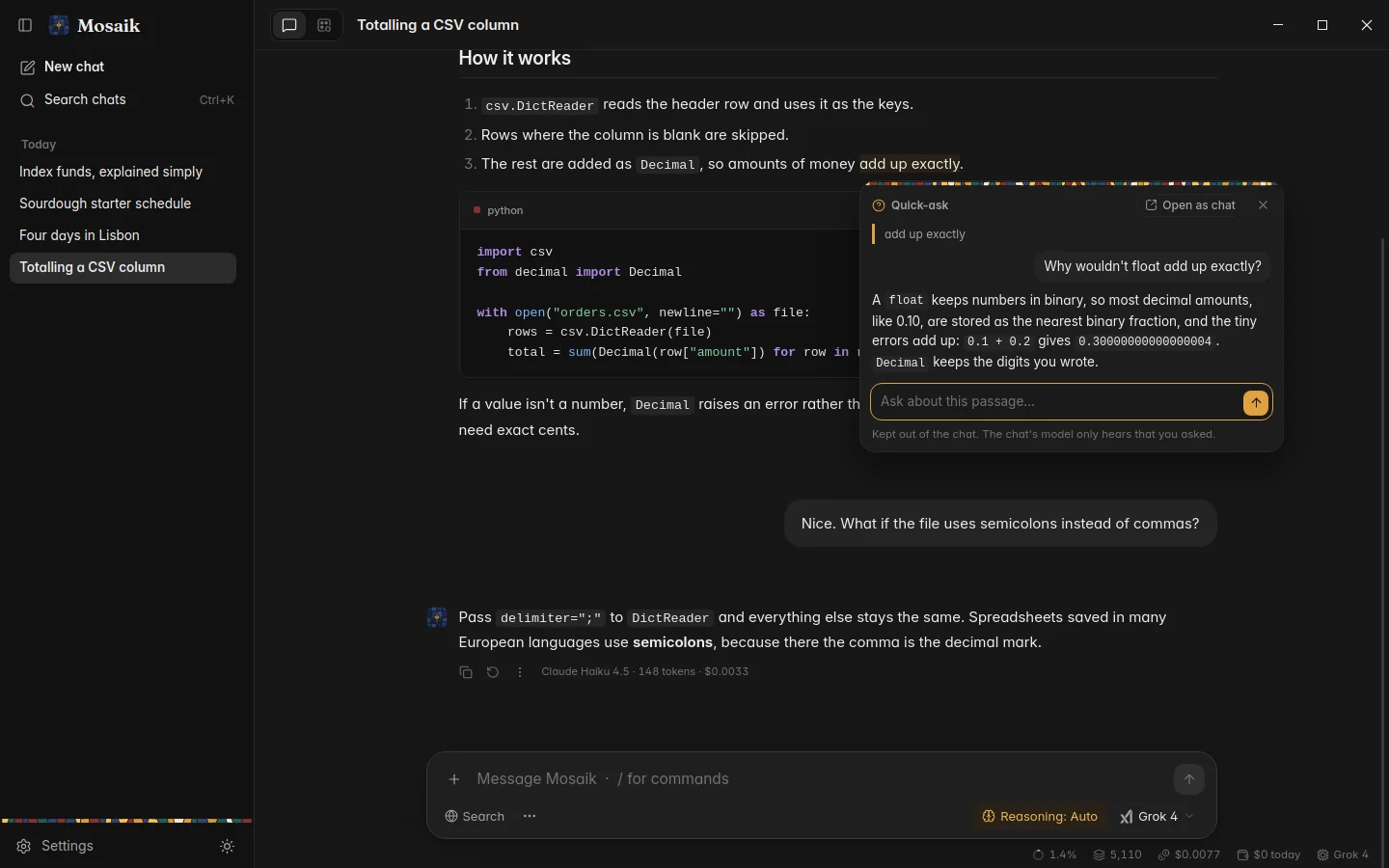This screenshot has width=1389, height=868.
Task: Start a New chat
Action: click(x=123, y=67)
